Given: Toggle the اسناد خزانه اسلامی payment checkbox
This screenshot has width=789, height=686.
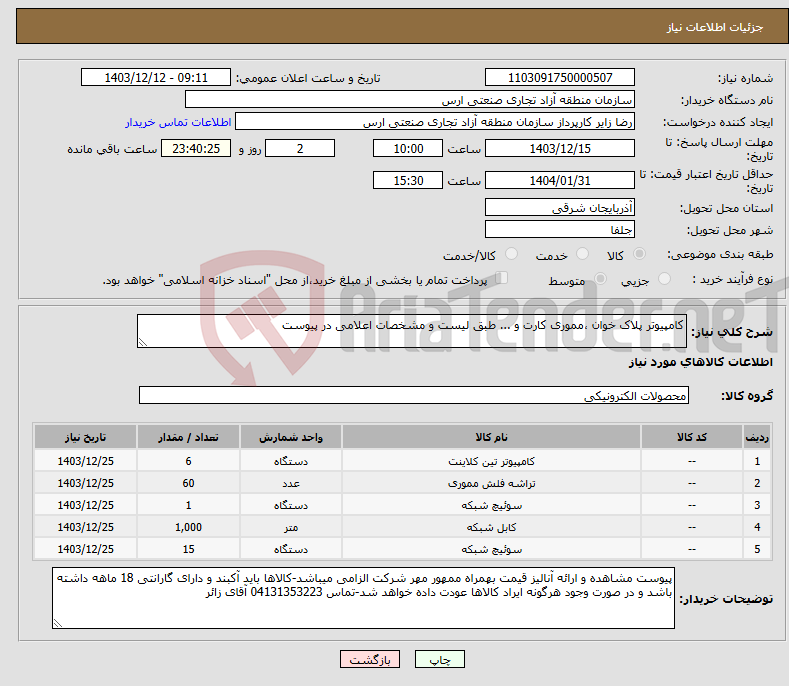Looking at the screenshot, I should (x=502, y=278).
